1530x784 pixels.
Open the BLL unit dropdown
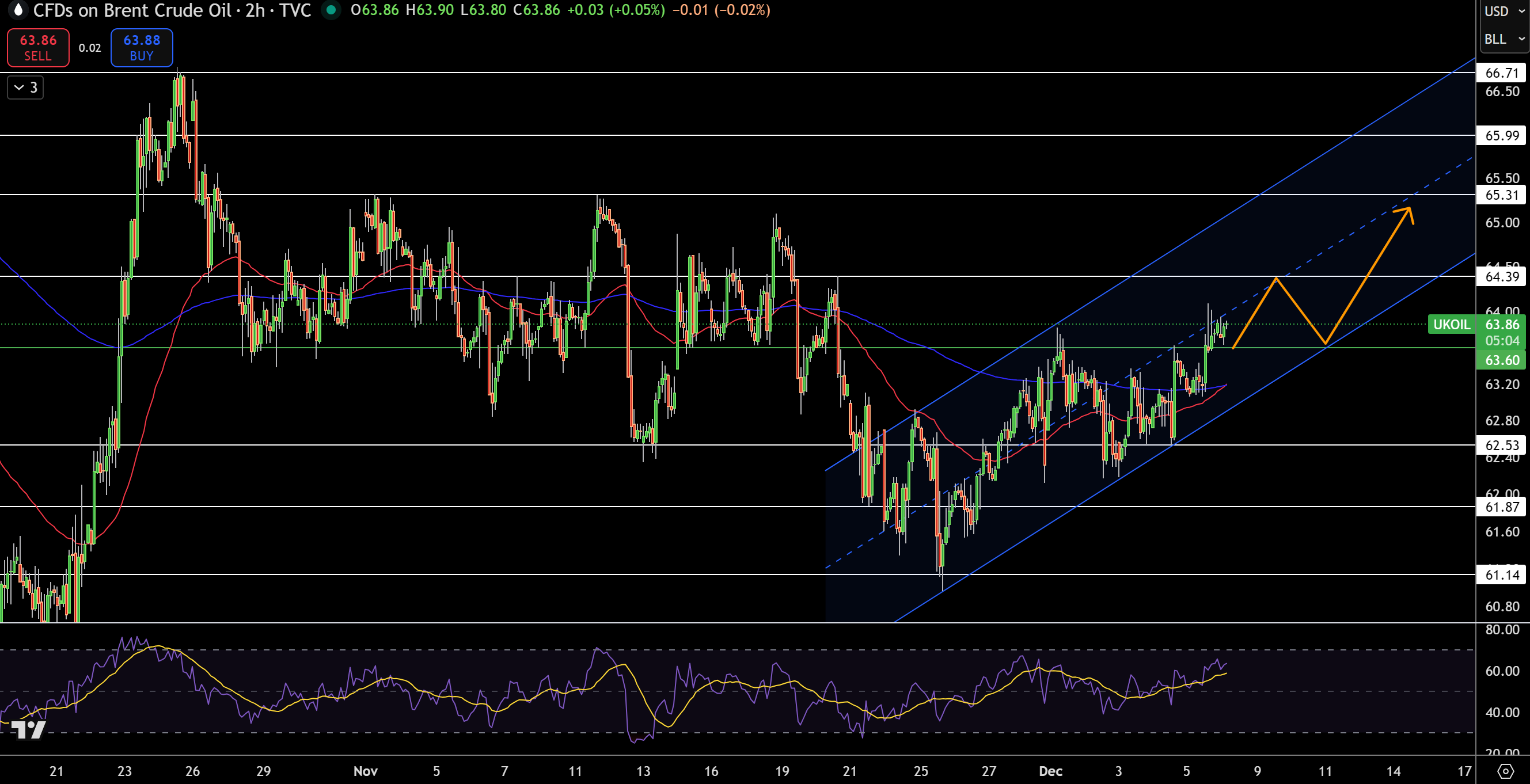[x=1504, y=39]
